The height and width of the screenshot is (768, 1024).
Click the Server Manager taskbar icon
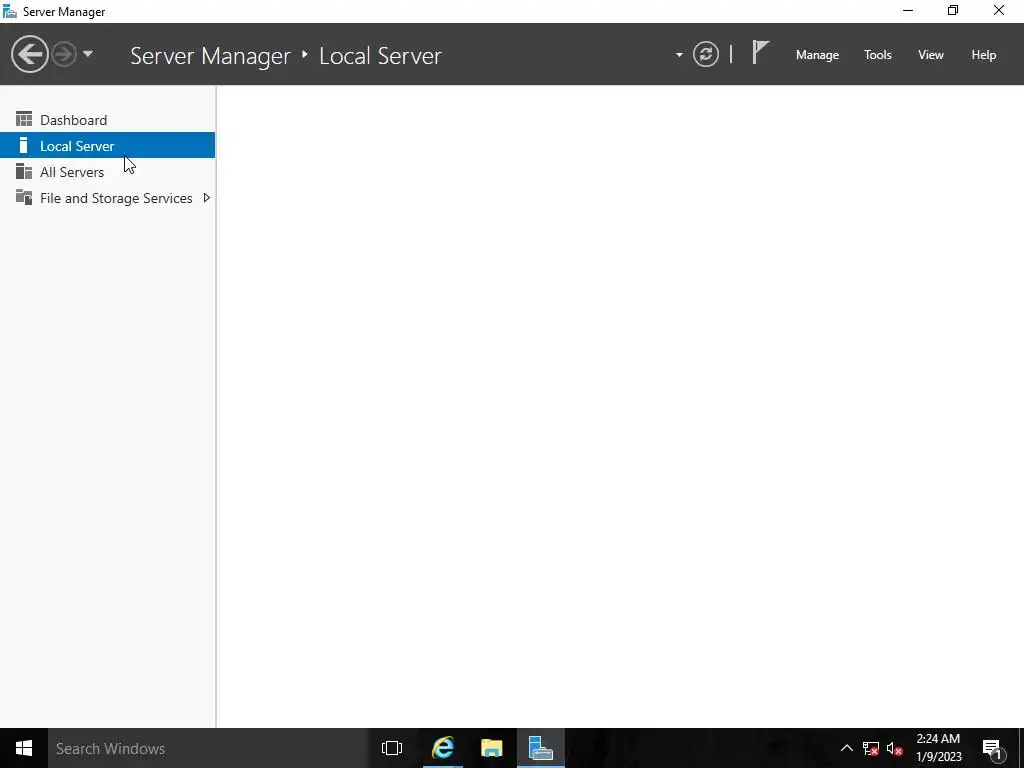point(541,748)
